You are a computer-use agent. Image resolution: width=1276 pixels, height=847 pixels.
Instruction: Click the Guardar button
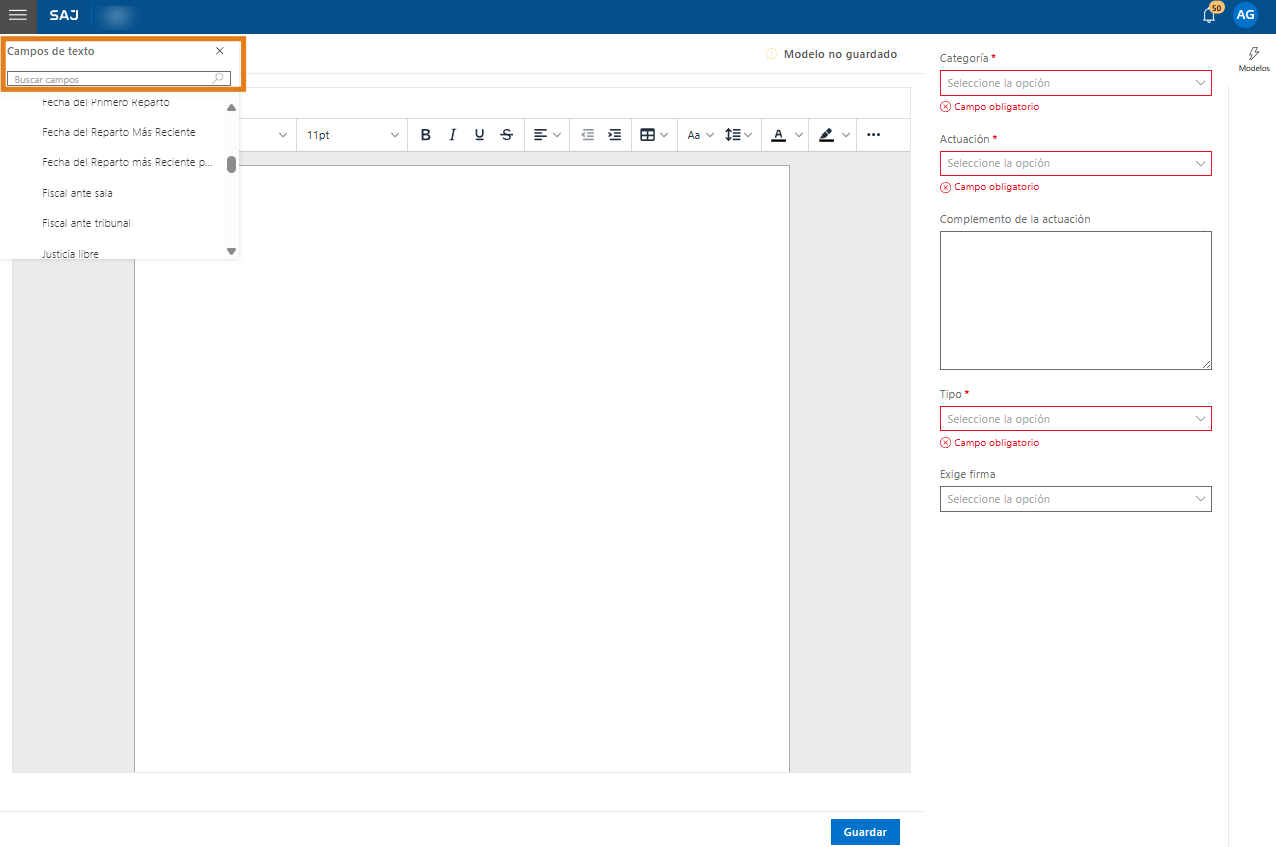864,832
